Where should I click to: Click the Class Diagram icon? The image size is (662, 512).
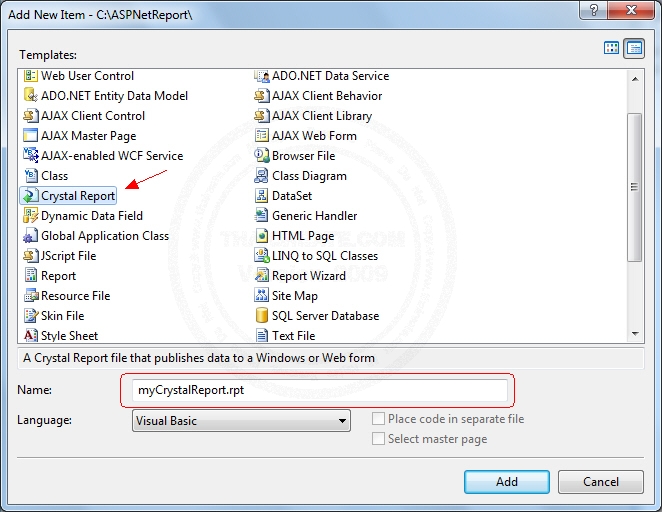pyautogui.click(x=262, y=176)
